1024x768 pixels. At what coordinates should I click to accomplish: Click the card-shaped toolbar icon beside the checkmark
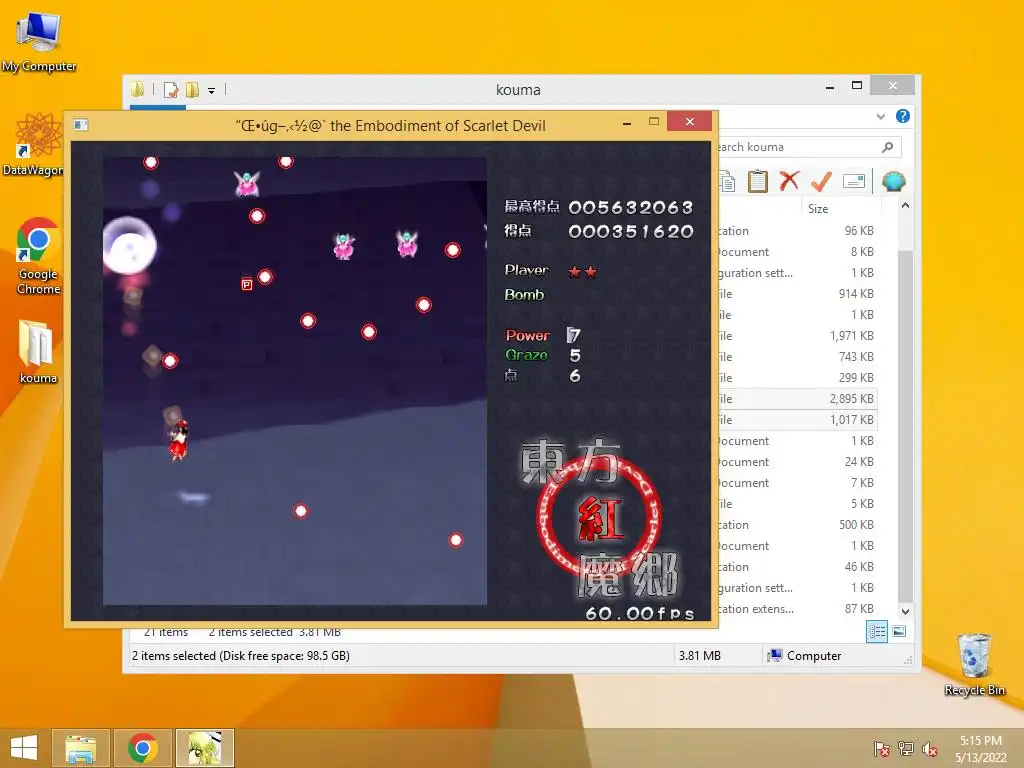click(x=854, y=181)
